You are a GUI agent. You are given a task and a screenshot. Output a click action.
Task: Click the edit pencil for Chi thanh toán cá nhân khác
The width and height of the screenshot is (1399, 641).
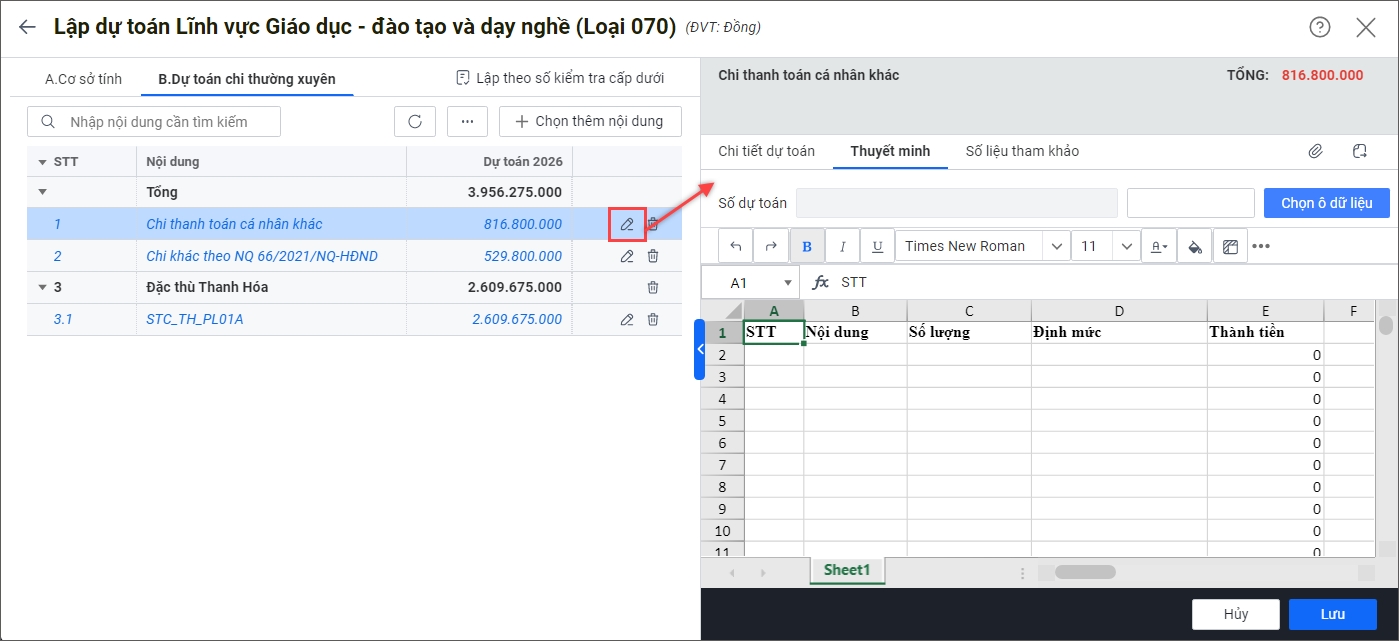(627, 224)
